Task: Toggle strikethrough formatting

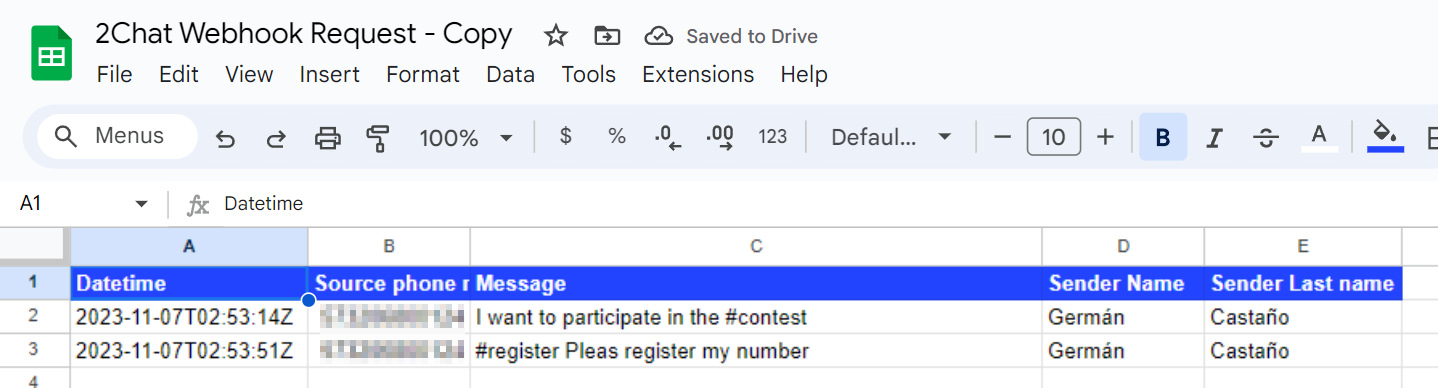Action: coord(1266,138)
